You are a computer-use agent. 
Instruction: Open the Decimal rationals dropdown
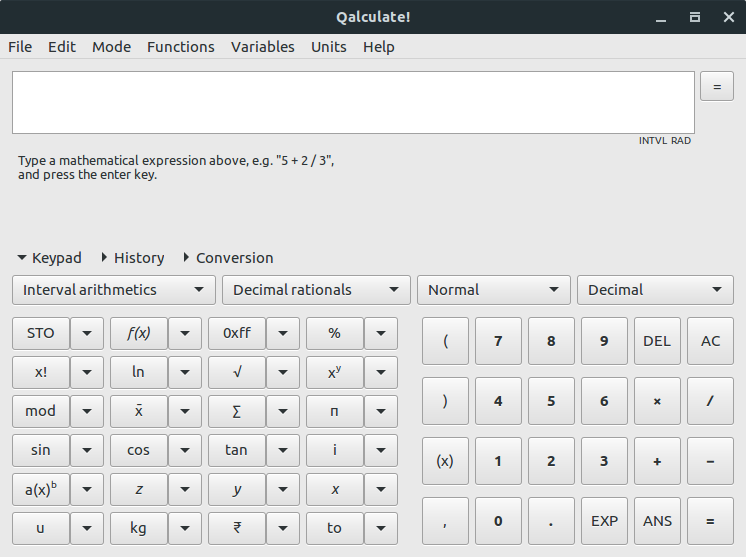coord(316,290)
